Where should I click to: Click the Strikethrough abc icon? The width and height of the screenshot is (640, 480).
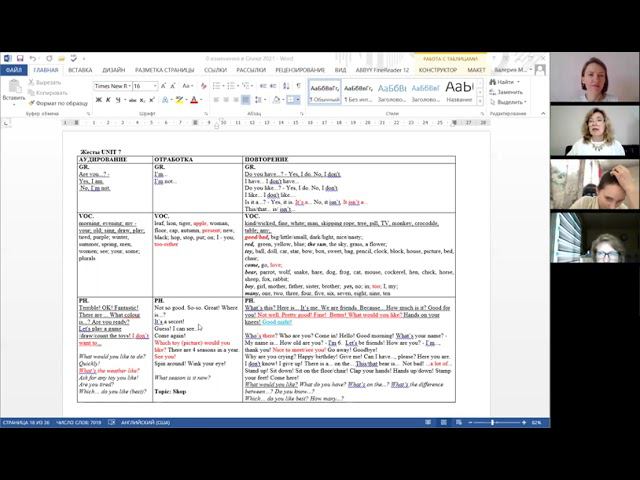click(x=132, y=100)
